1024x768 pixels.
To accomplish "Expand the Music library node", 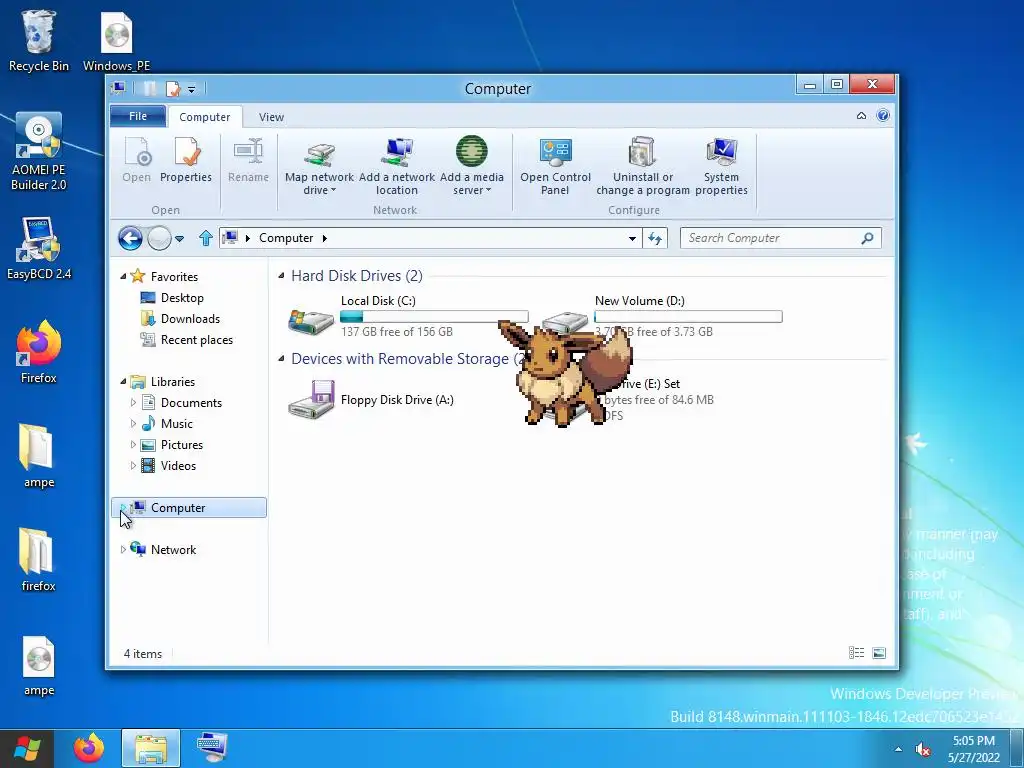I will (133, 423).
